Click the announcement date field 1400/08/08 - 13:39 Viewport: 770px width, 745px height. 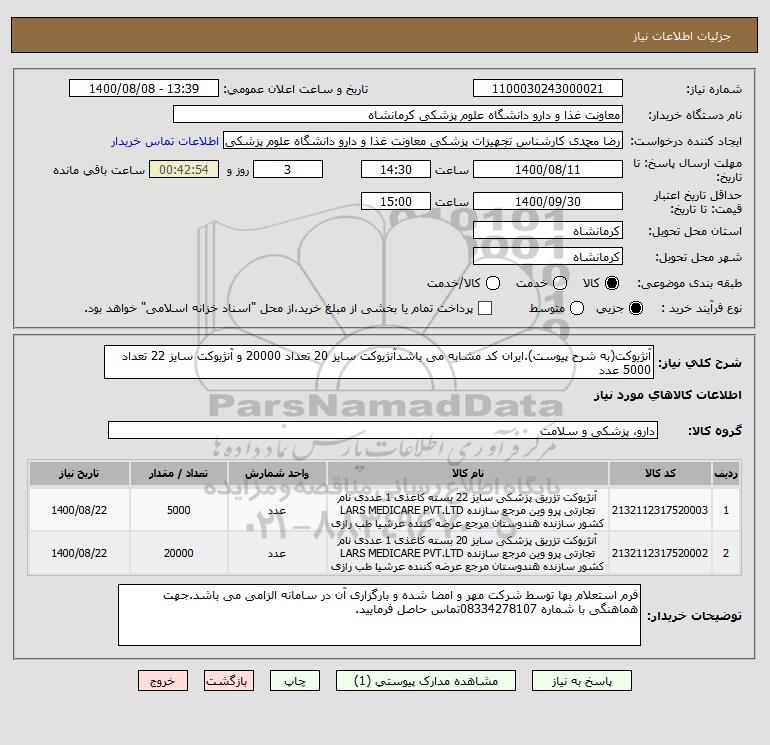(x=144, y=89)
